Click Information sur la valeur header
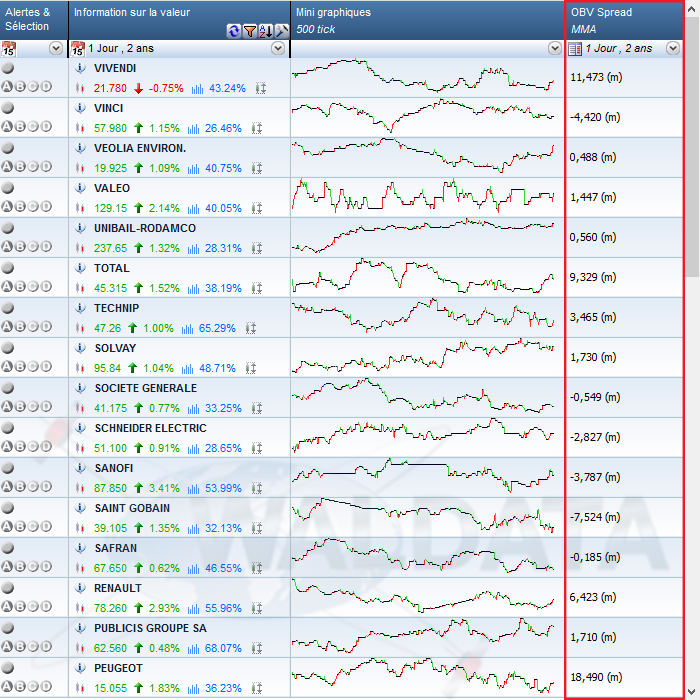The height and width of the screenshot is (700, 700). [x=179, y=20]
